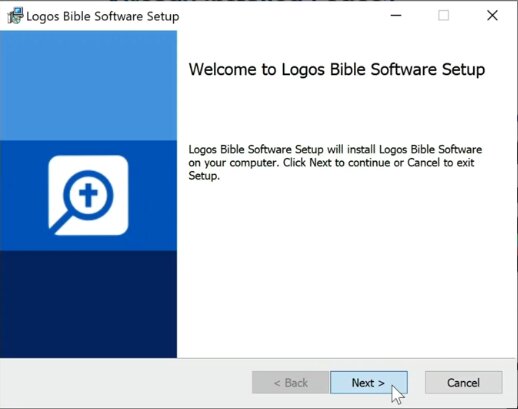
Task: Click the greyed-out Back button
Action: [x=290, y=383]
